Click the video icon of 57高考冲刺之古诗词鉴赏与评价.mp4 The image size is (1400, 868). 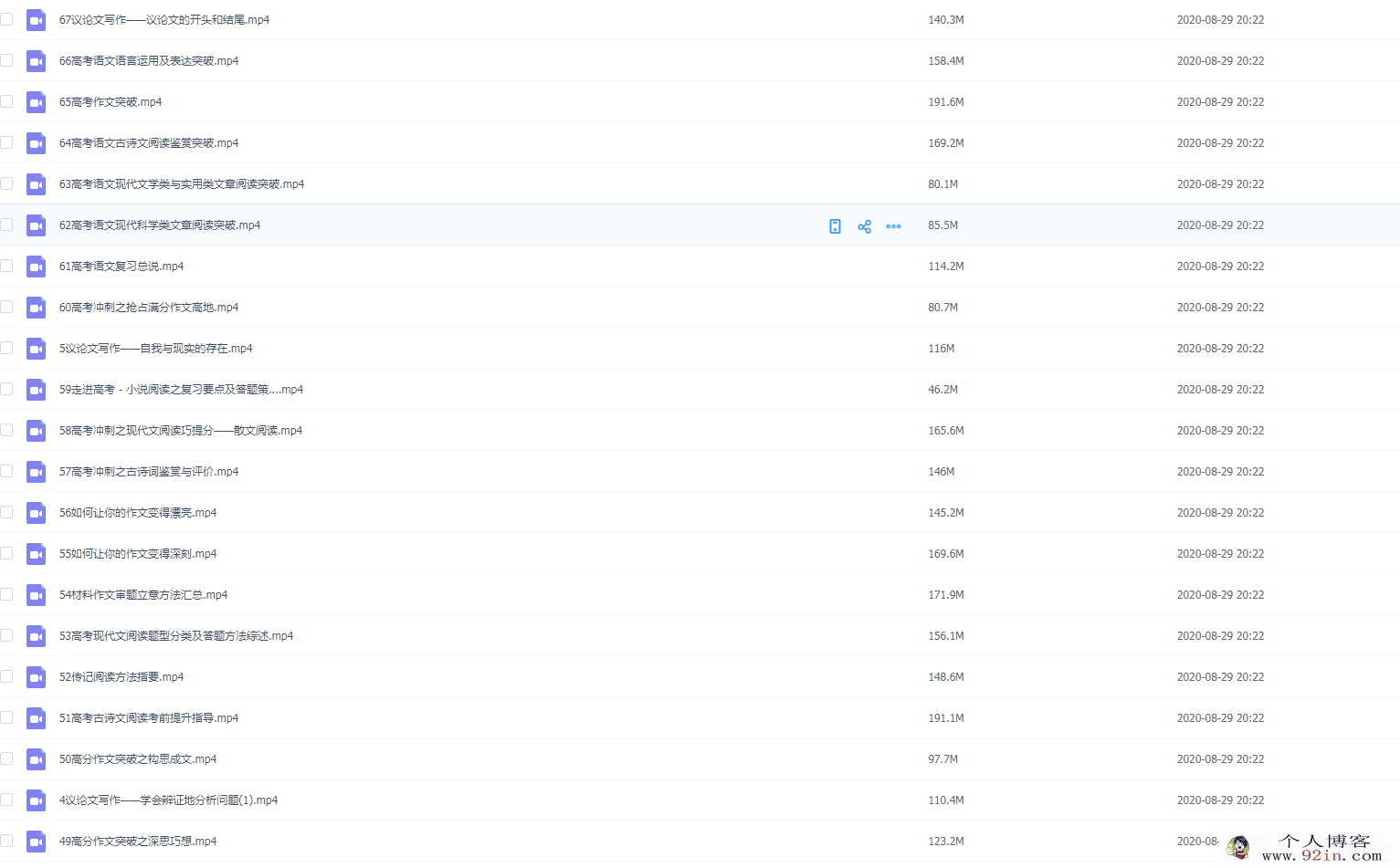point(36,472)
